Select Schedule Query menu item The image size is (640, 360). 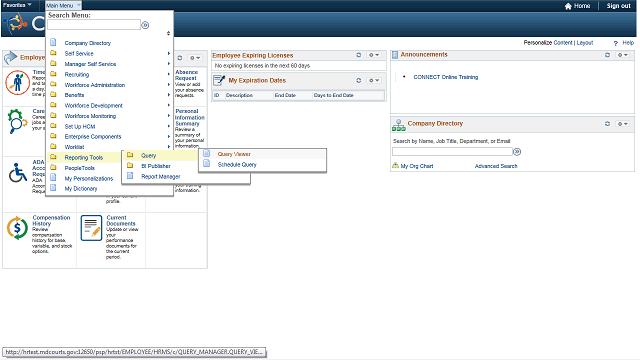coord(237,165)
